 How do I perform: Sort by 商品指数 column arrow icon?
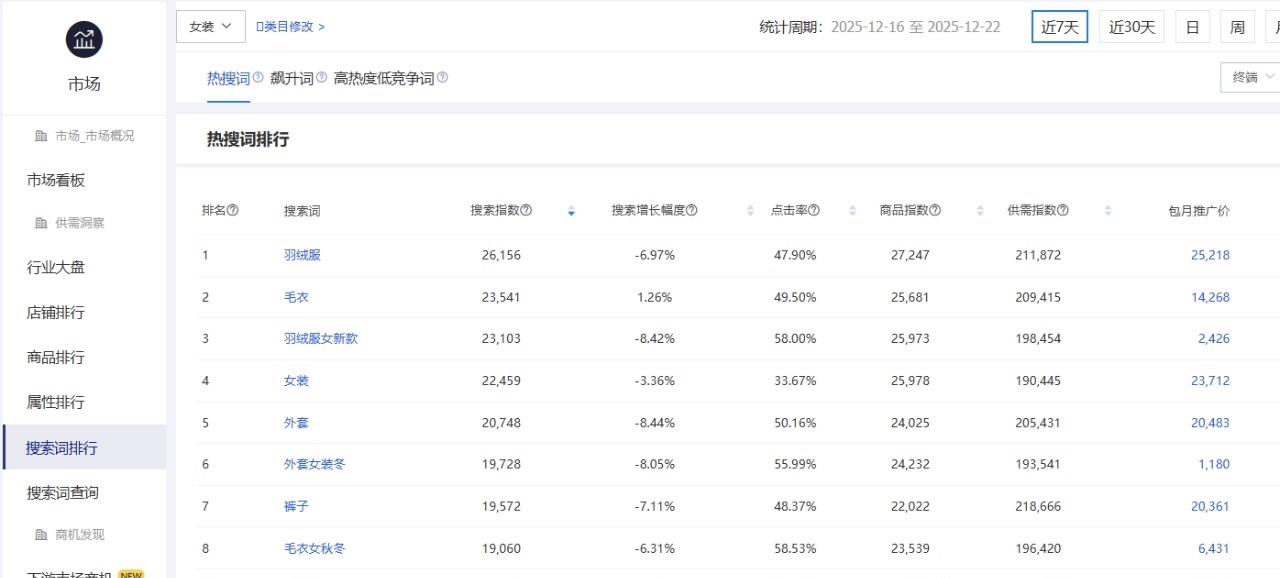tap(979, 211)
